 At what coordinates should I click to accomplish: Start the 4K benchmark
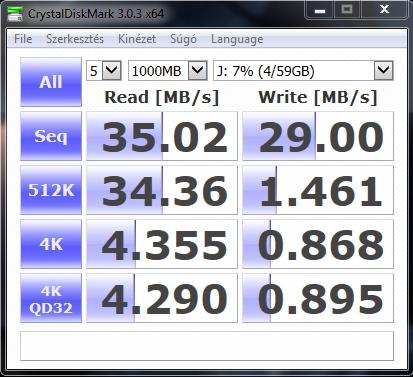51,244
